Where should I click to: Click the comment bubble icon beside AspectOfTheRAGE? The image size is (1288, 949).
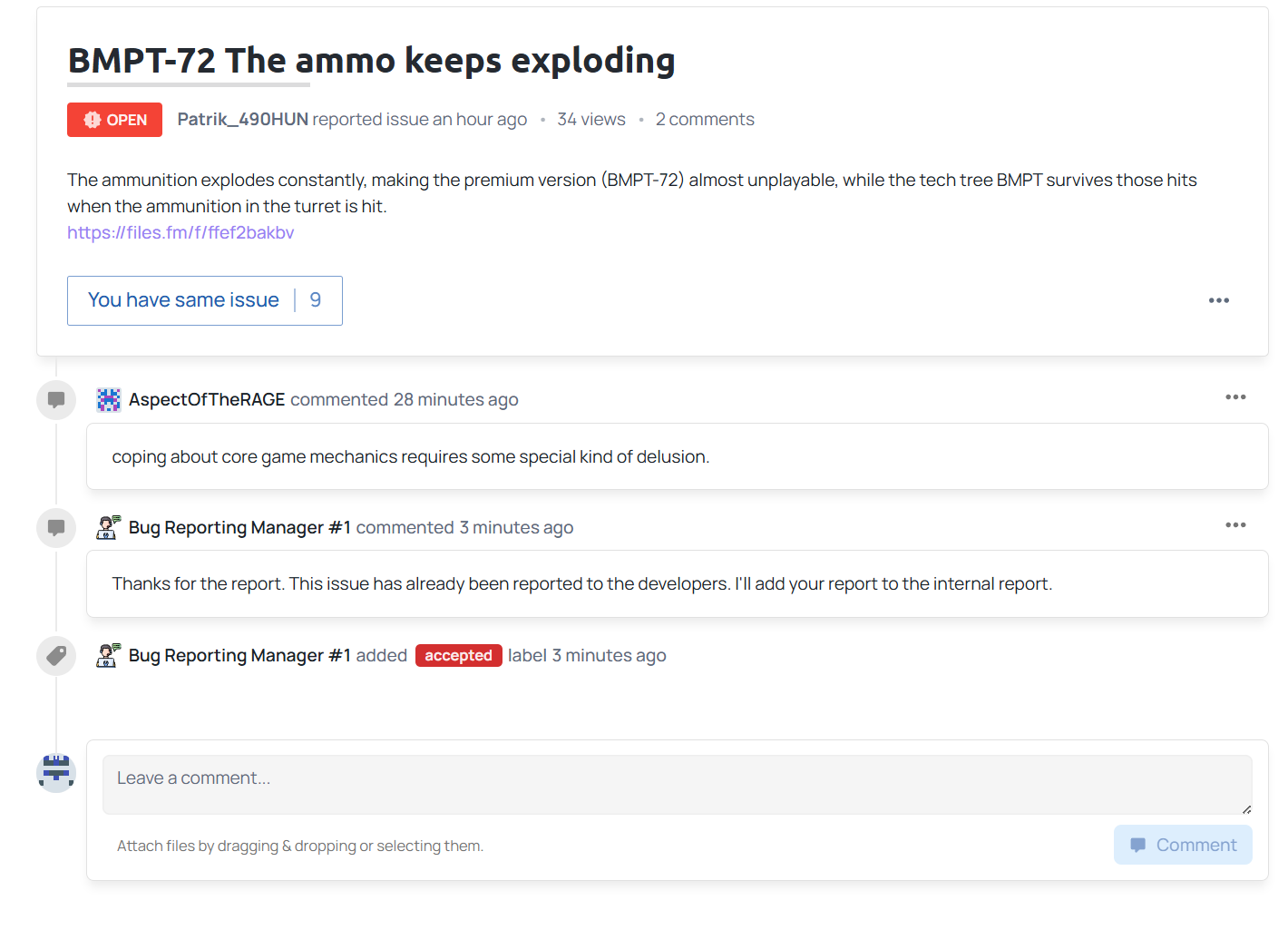[x=56, y=400]
